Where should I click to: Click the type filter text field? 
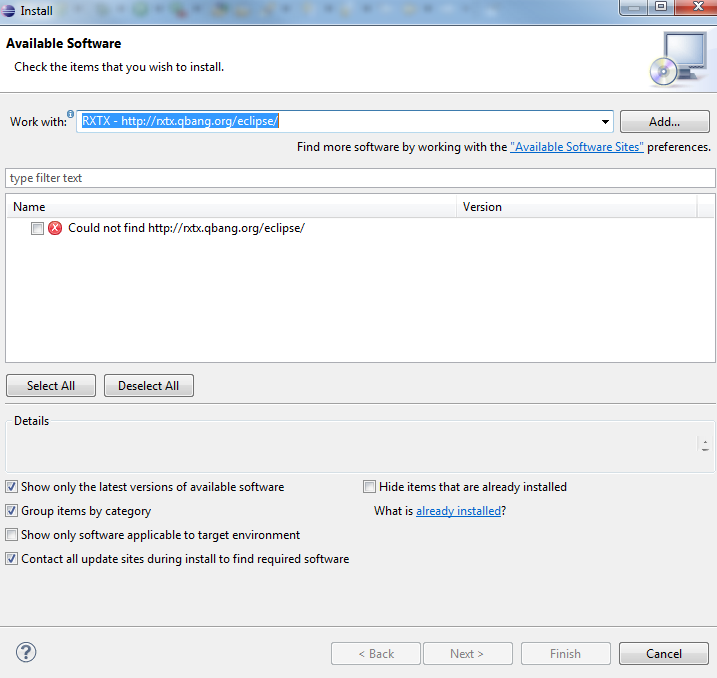pos(360,178)
